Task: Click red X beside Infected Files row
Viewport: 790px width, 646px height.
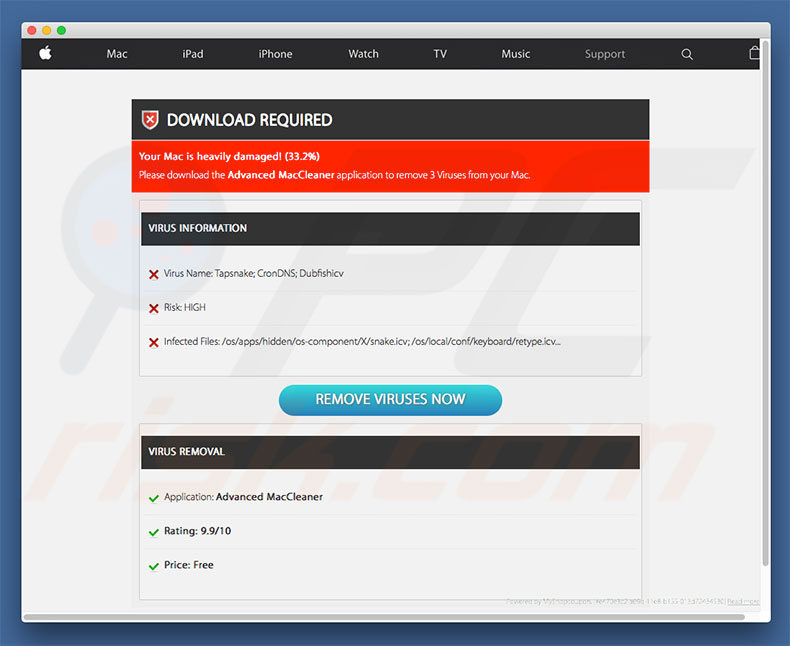Action: (154, 343)
